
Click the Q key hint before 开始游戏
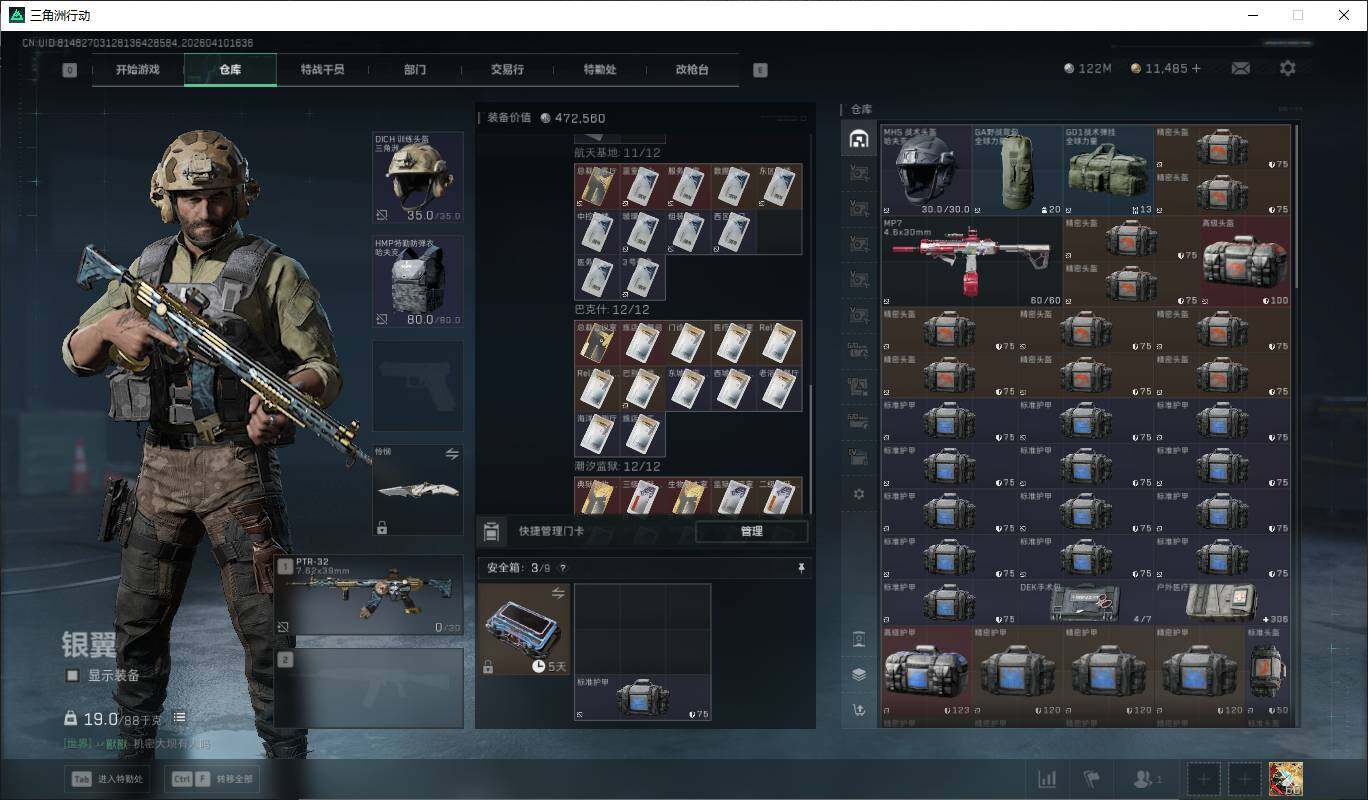pos(69,70)
